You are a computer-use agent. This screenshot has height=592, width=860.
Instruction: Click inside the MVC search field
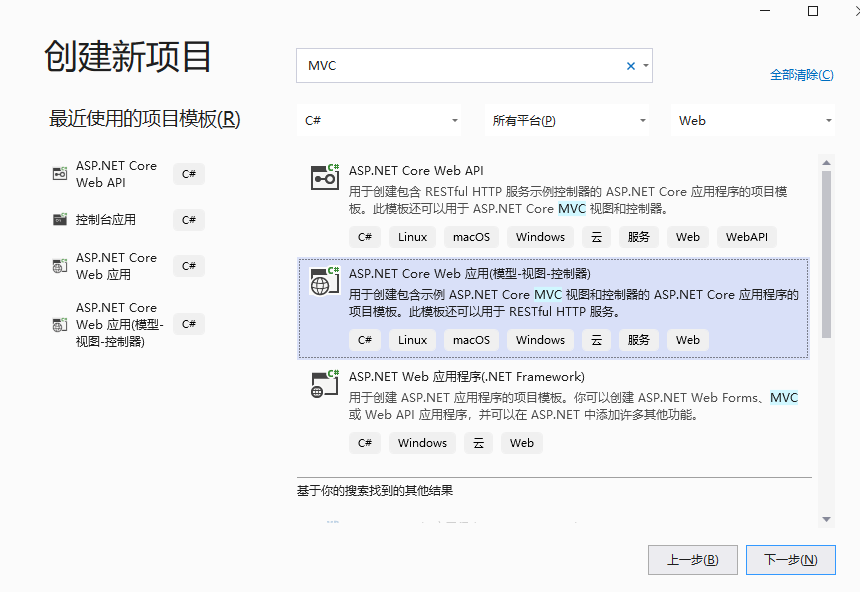pos(460,66)
